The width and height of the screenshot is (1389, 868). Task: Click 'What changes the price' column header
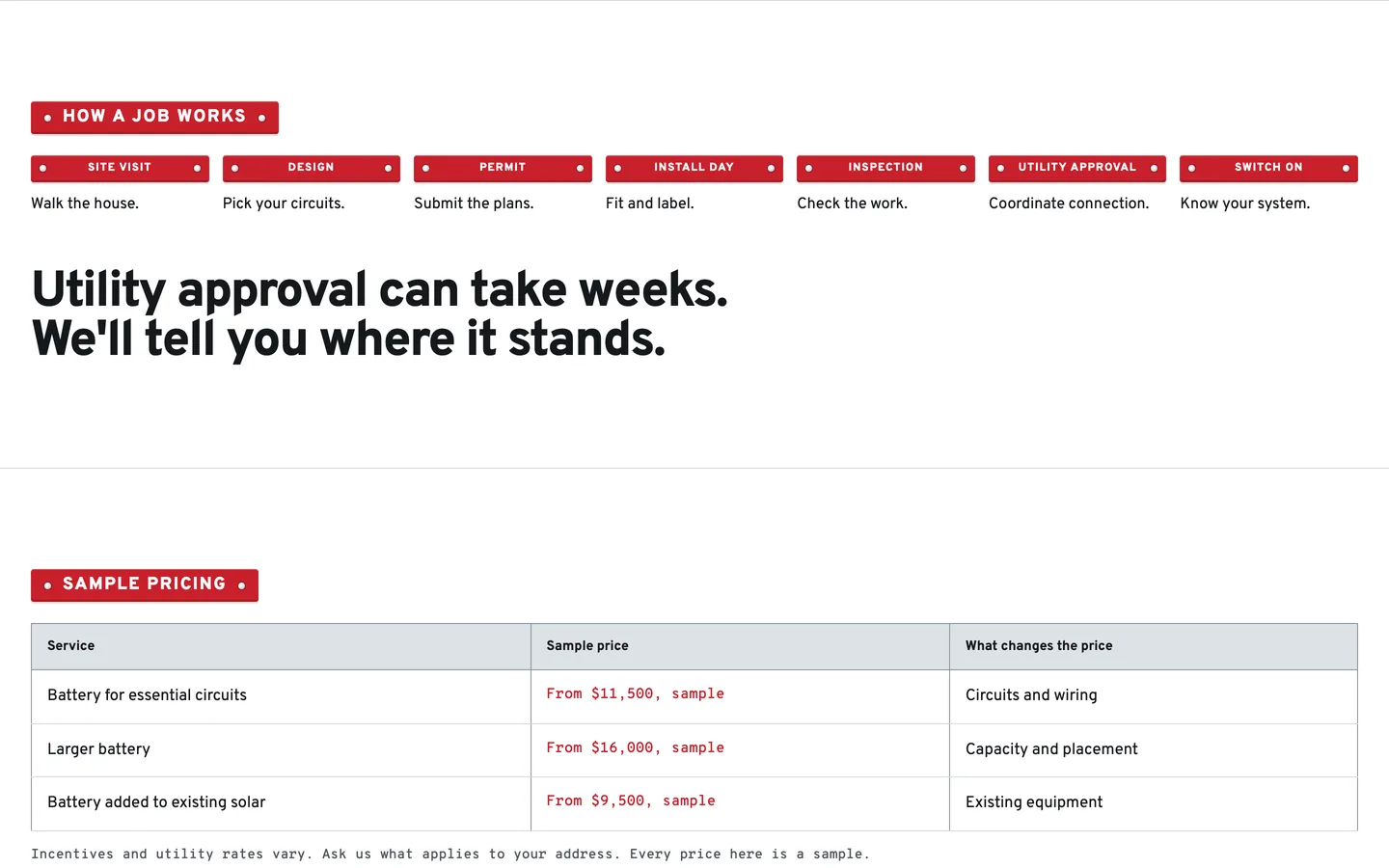click(x=1154, y=646)
